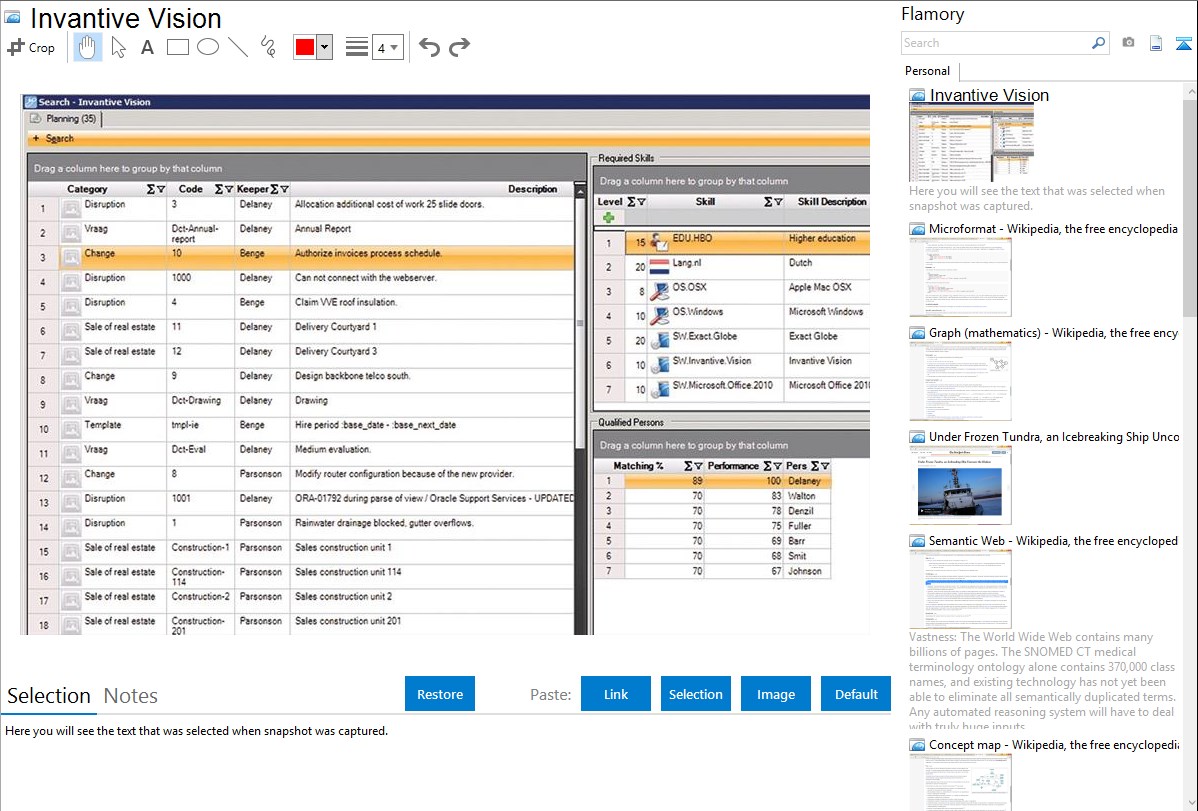
Task: Undo the last annotation
Action: tap(429, 47)
